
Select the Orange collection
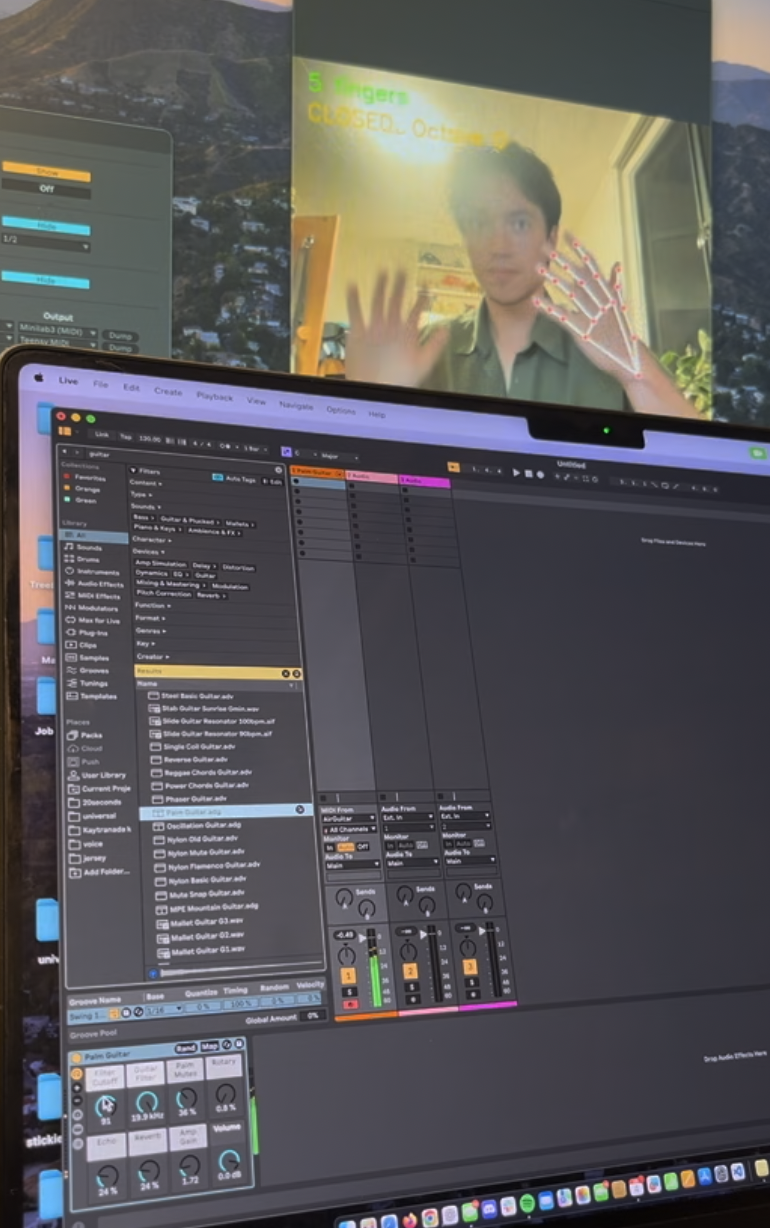[80, 489]
